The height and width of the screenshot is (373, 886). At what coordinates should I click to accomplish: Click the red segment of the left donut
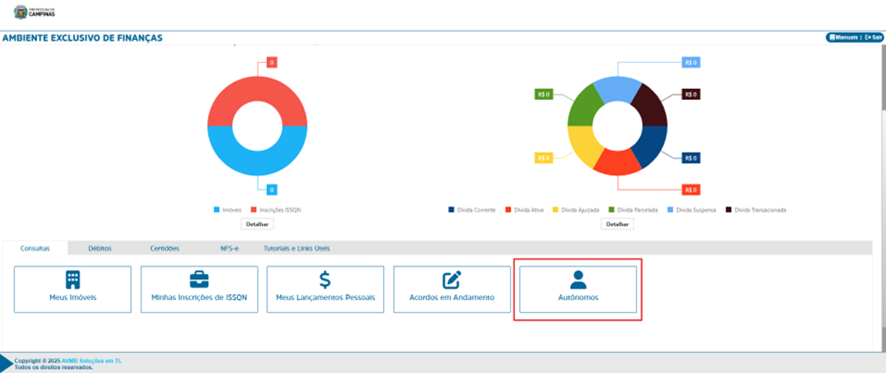(x=257, y=88)
